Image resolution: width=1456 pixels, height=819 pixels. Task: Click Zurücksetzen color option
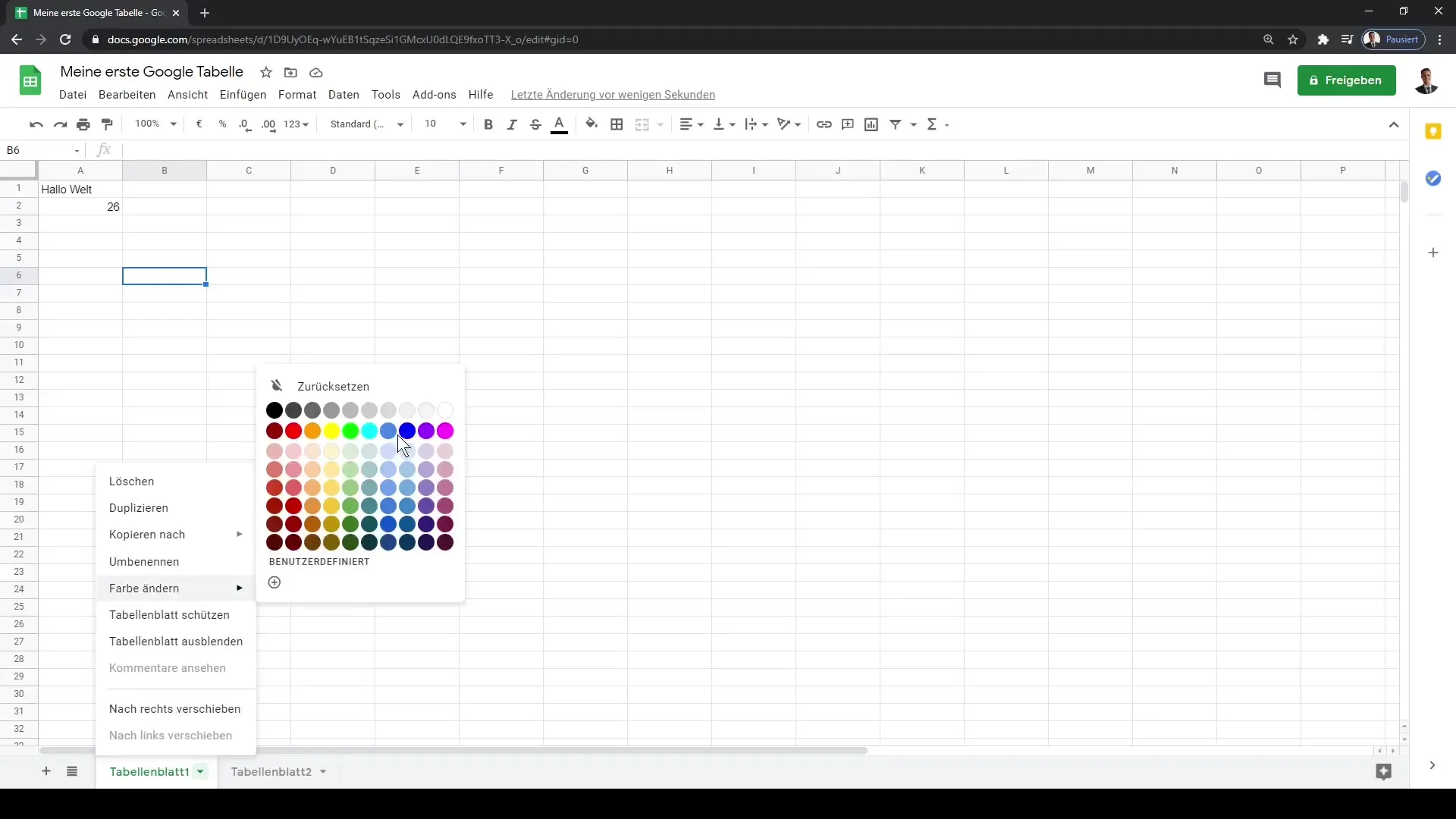tap(334, 387)
